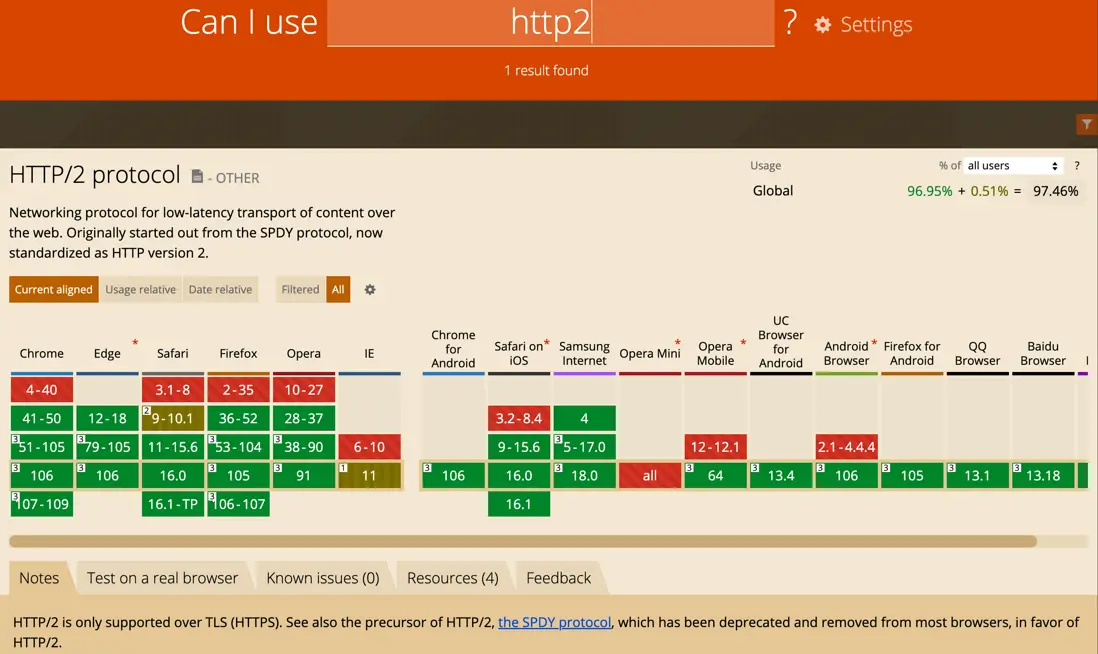
Task: Select Chrome 4-40 unsupported cell
Action: coord(42,390)
